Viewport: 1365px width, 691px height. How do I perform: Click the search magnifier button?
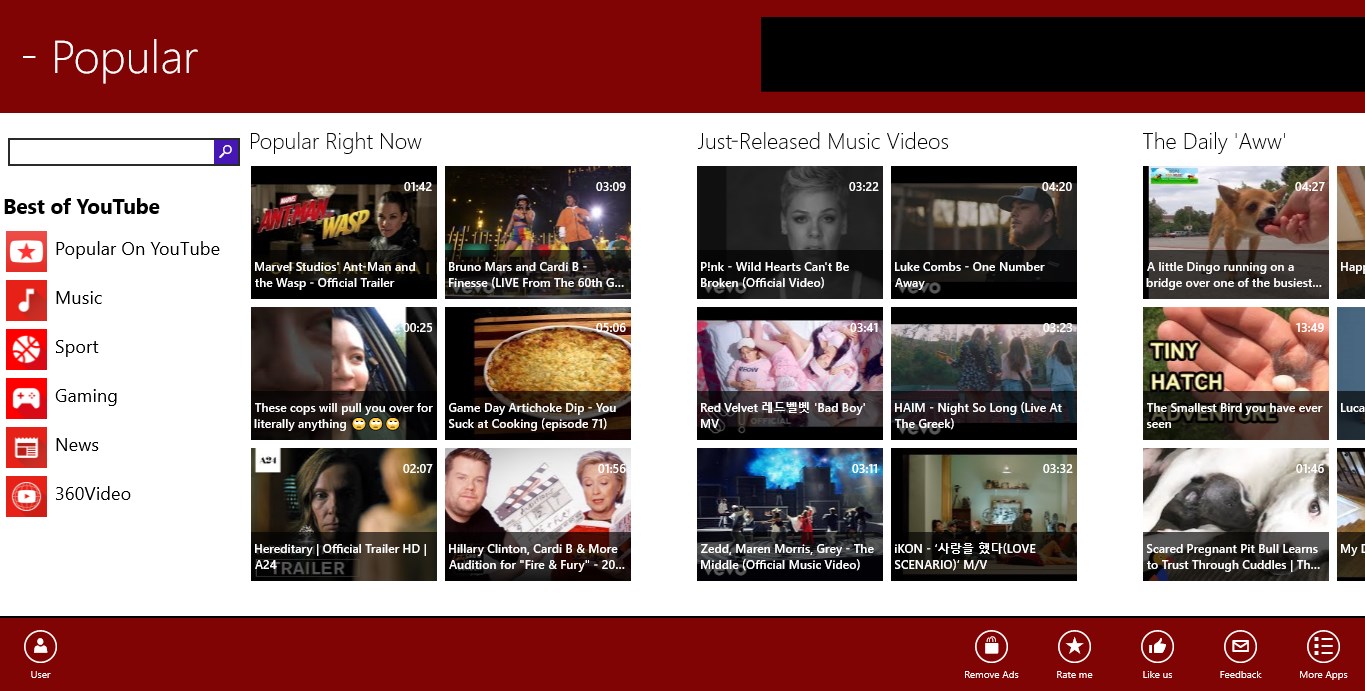coord(227,152)
